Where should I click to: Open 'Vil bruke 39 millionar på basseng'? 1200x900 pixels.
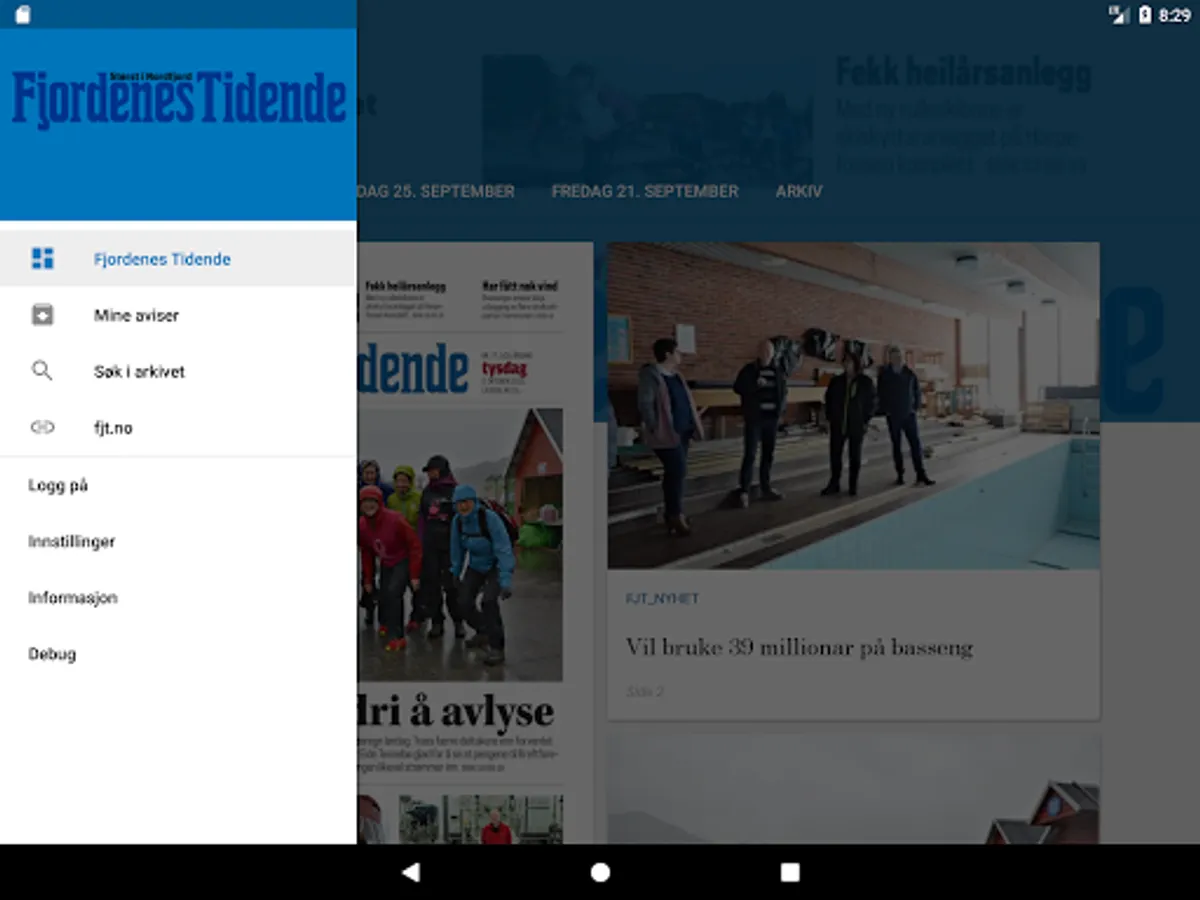coord(799,647)
